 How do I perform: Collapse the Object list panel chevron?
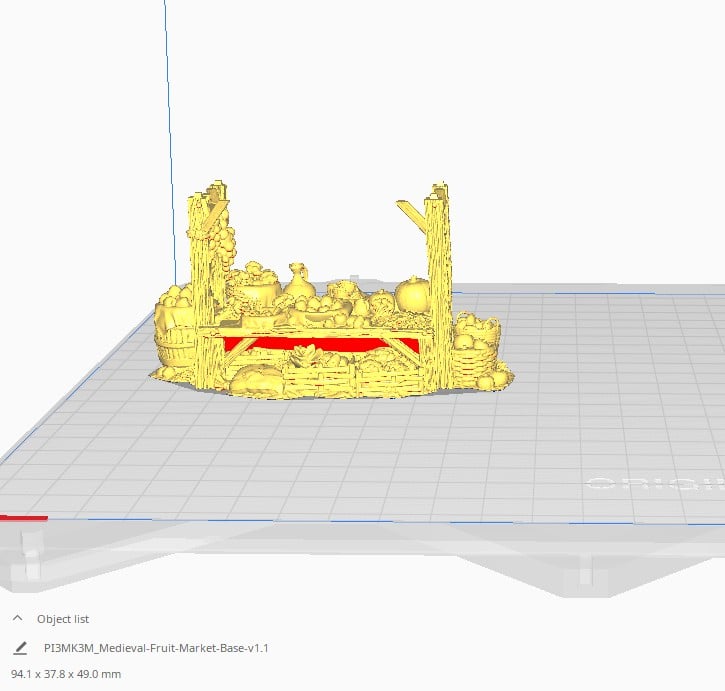[17, 619]
